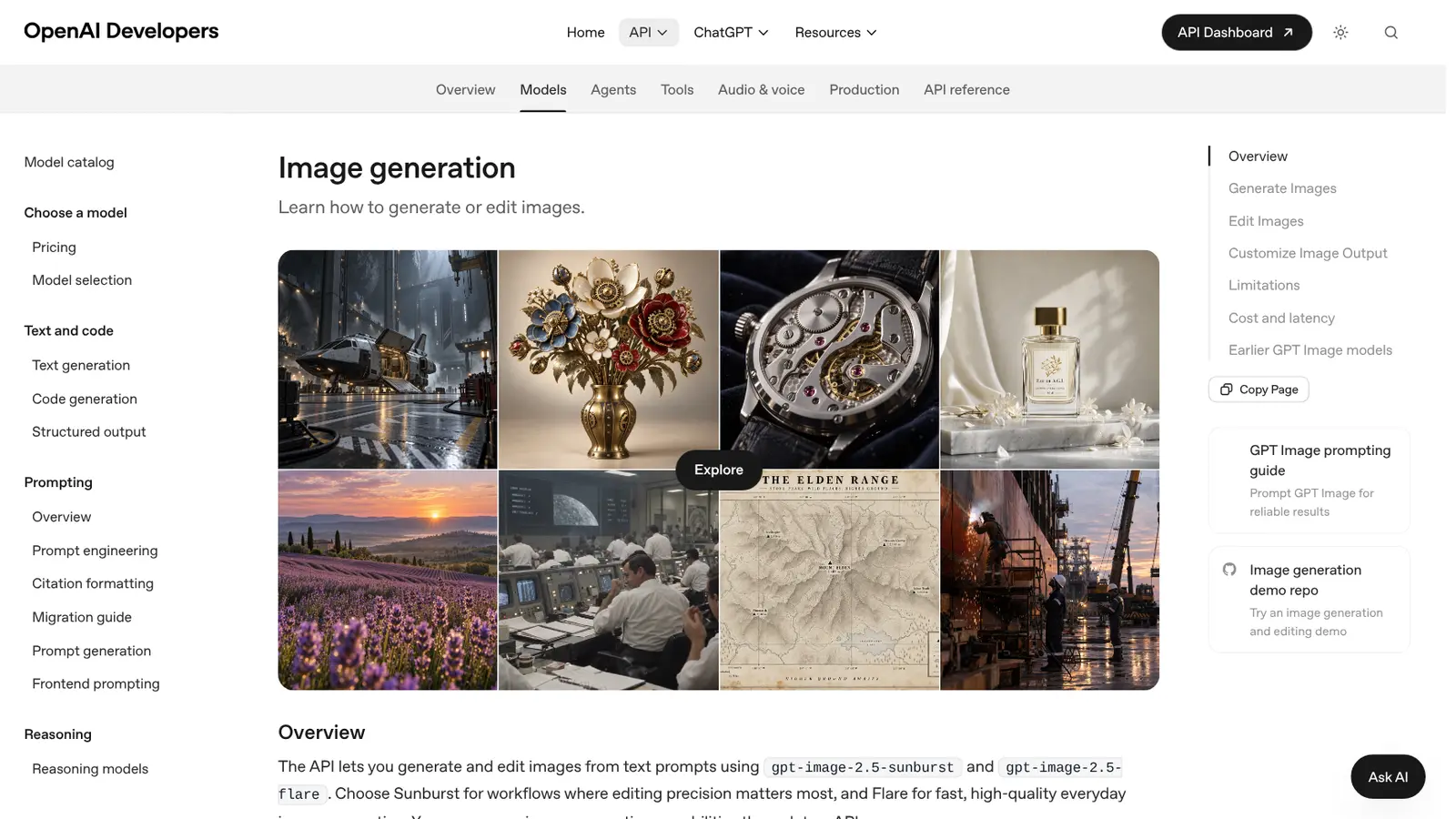The image size is (1456, 819).
Task: Expand the API dropdown menu
Action: point(649,33)
